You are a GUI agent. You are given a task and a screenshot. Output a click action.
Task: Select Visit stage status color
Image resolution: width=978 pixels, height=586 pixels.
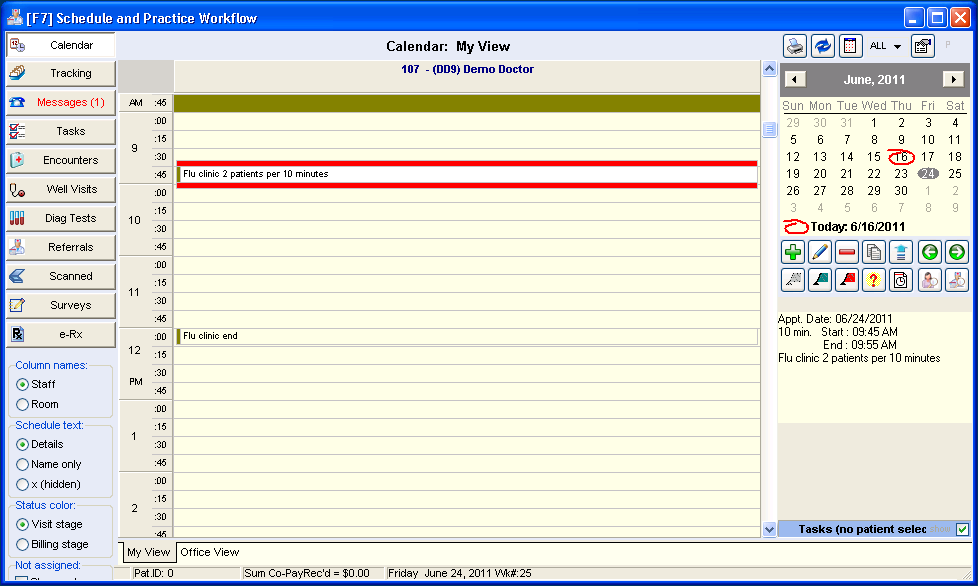22,524
